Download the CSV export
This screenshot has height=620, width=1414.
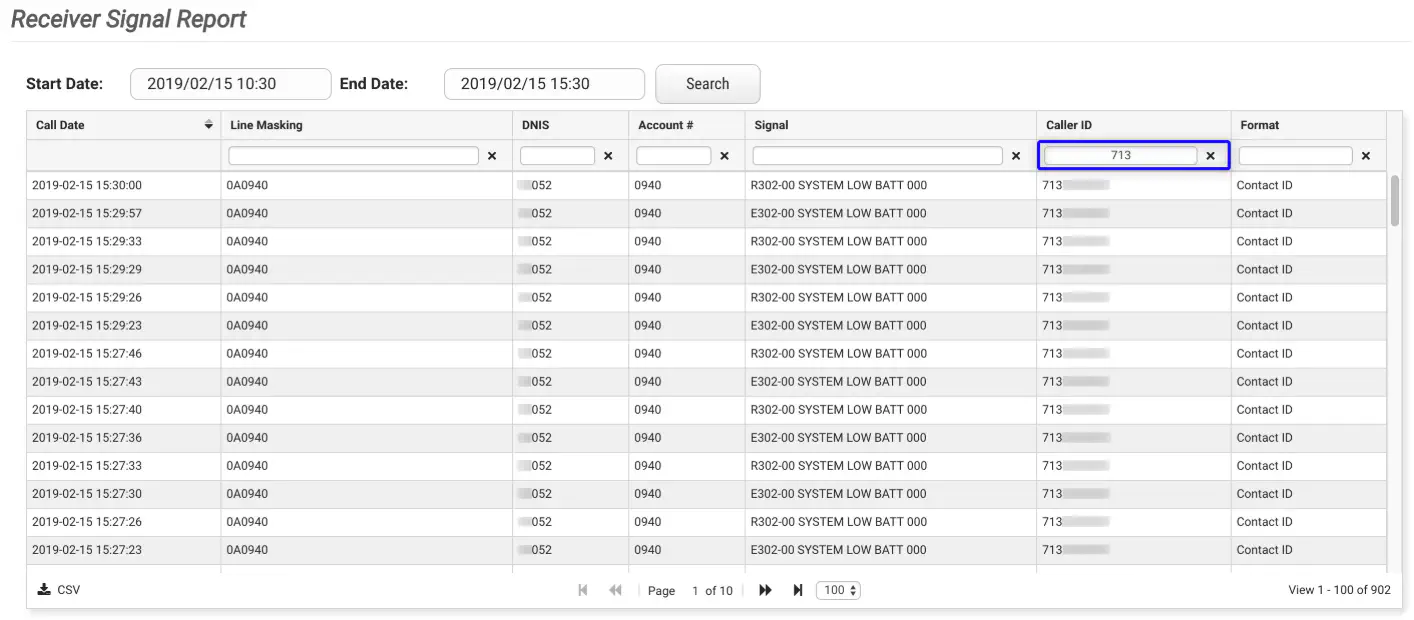59,590
